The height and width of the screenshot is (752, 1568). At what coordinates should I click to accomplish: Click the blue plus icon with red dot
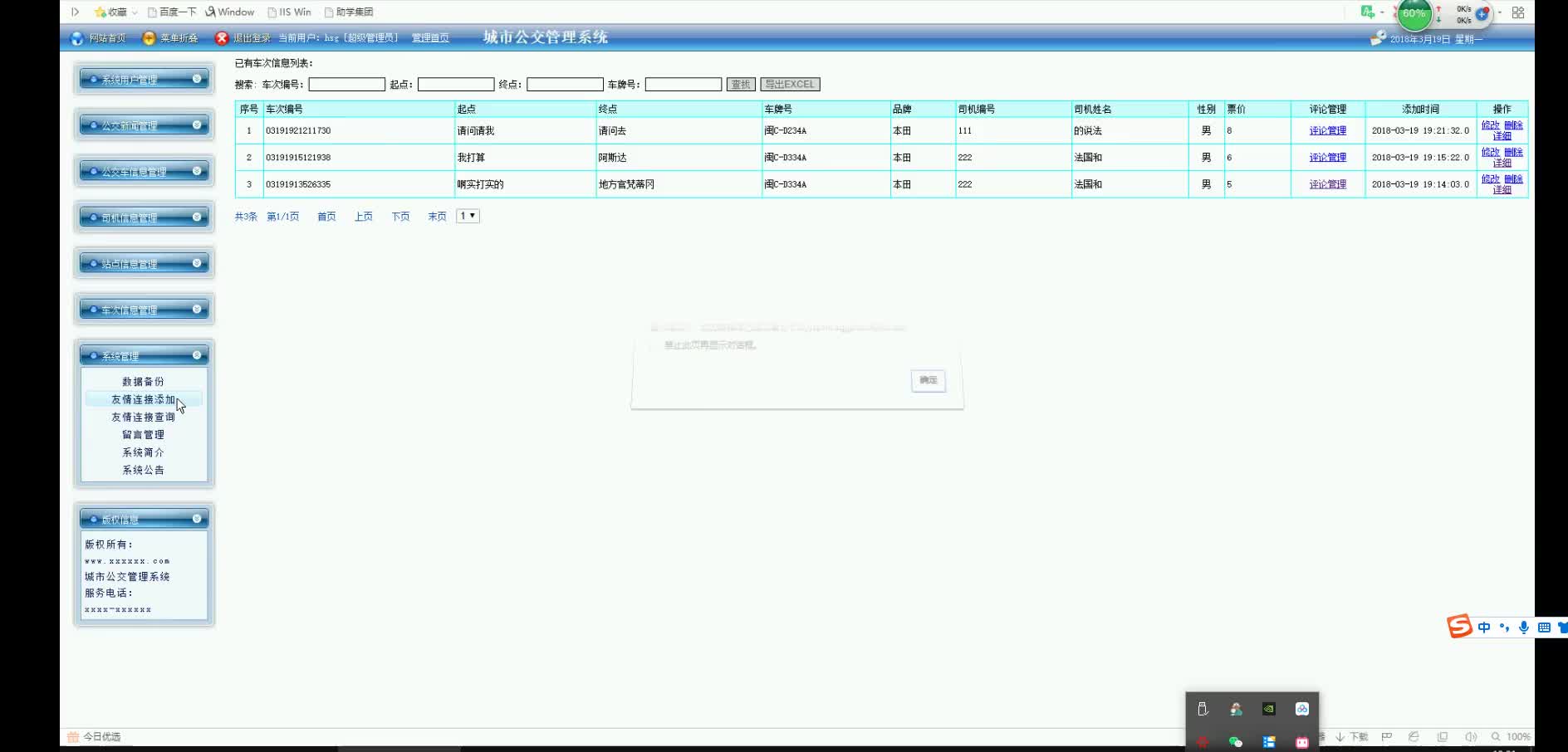pos(1483,13)
